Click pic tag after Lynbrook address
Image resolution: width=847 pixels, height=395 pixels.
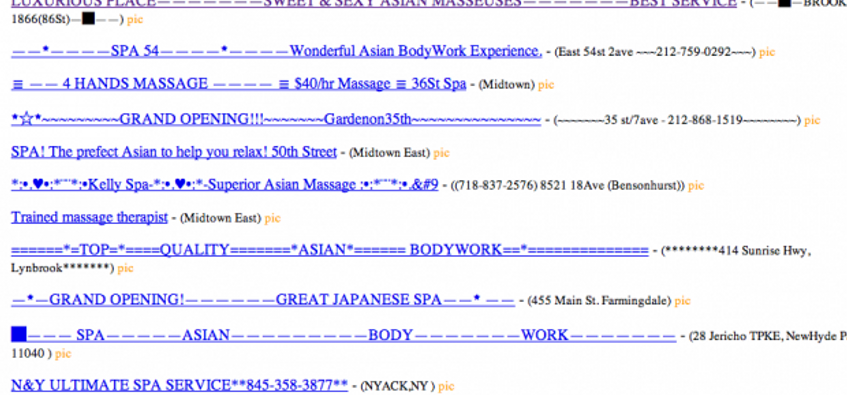pyautogui.click(x=126, y=268)
